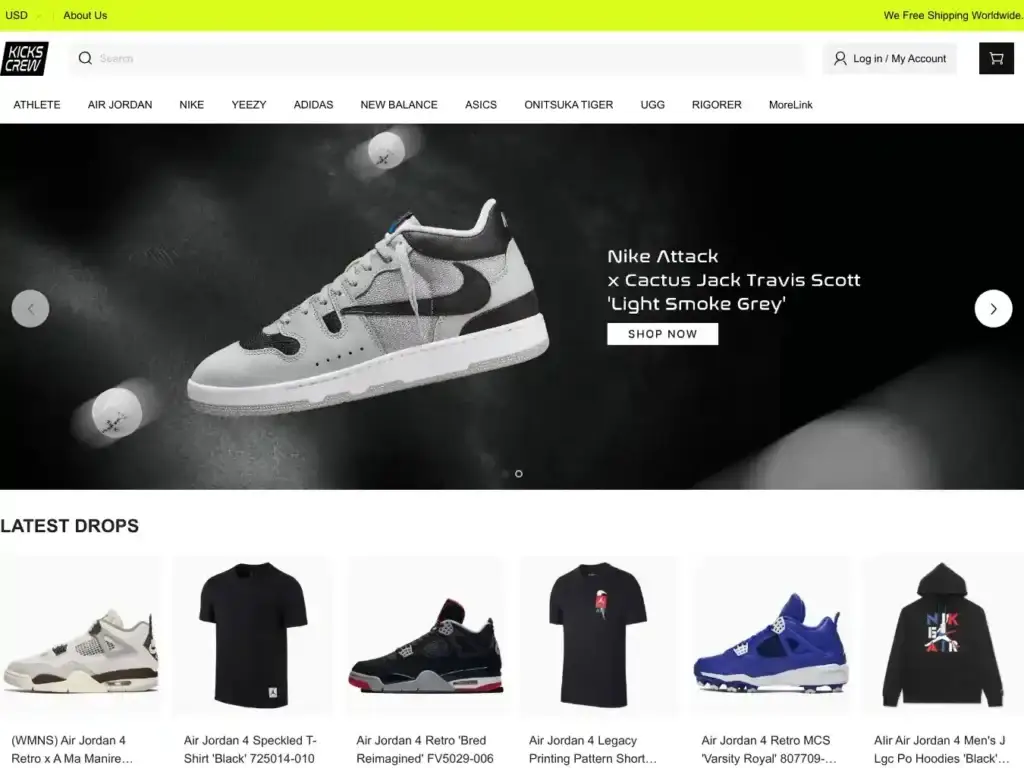Go to next banner slide arrow
This screenshot has height=768, width=1024.
click(993, 309)
